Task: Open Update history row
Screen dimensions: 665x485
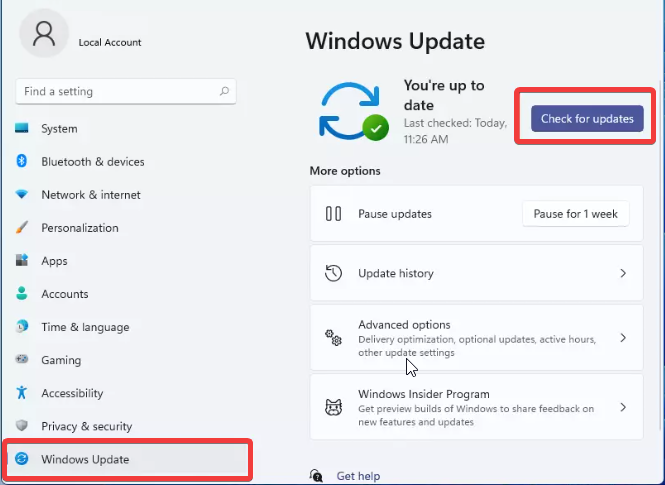Action: pyautogui.click(x=477, y=273)
